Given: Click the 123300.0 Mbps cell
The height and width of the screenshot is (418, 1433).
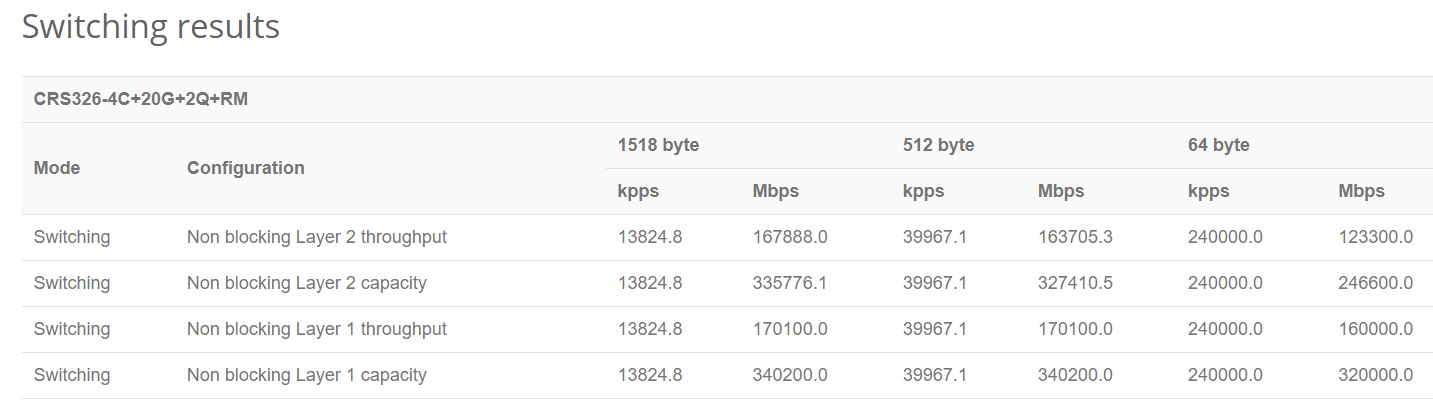Looking at the screenshot, I should pos(1376,238).
